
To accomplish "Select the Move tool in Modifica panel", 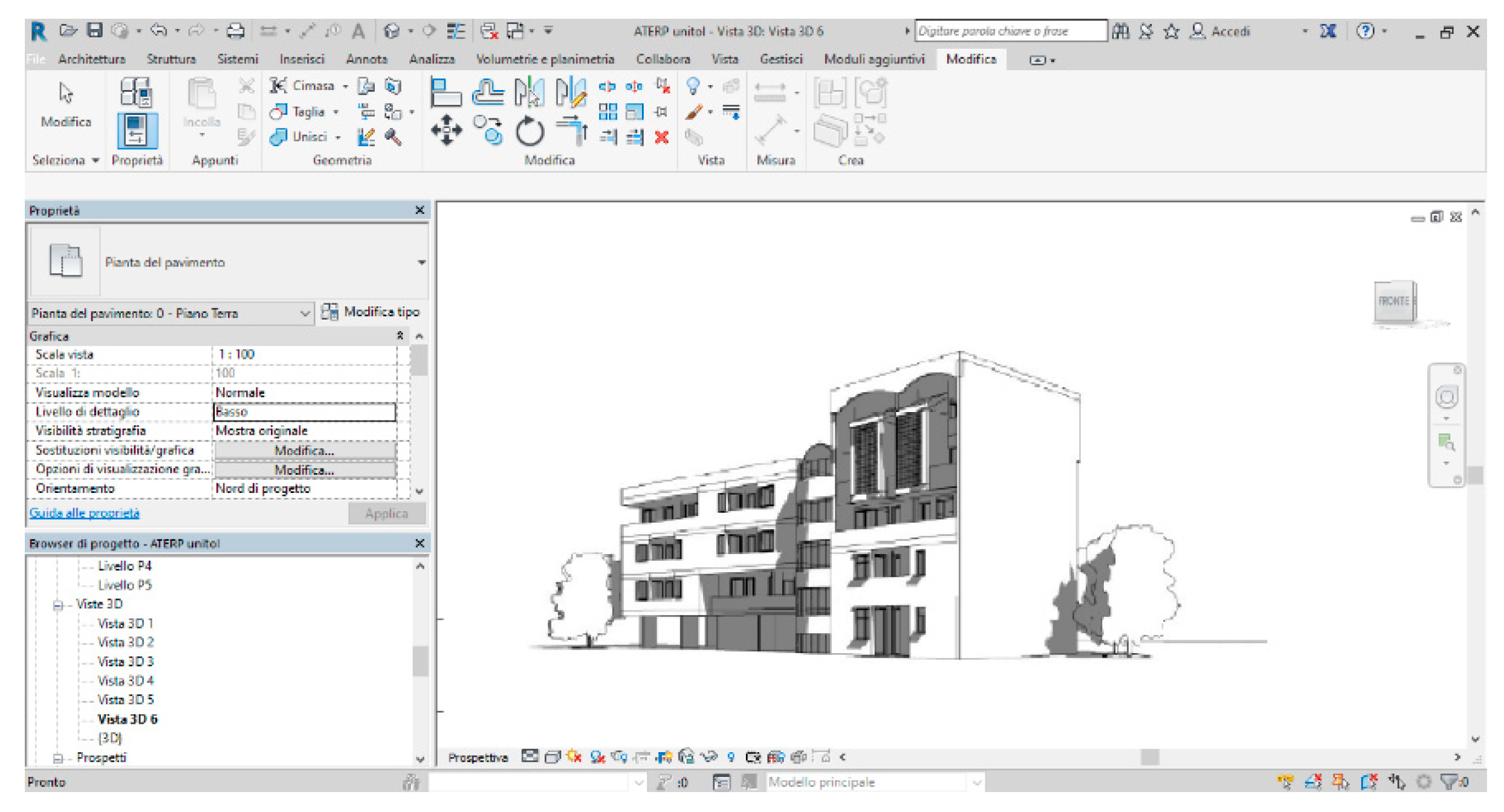I will pos(446,130).
